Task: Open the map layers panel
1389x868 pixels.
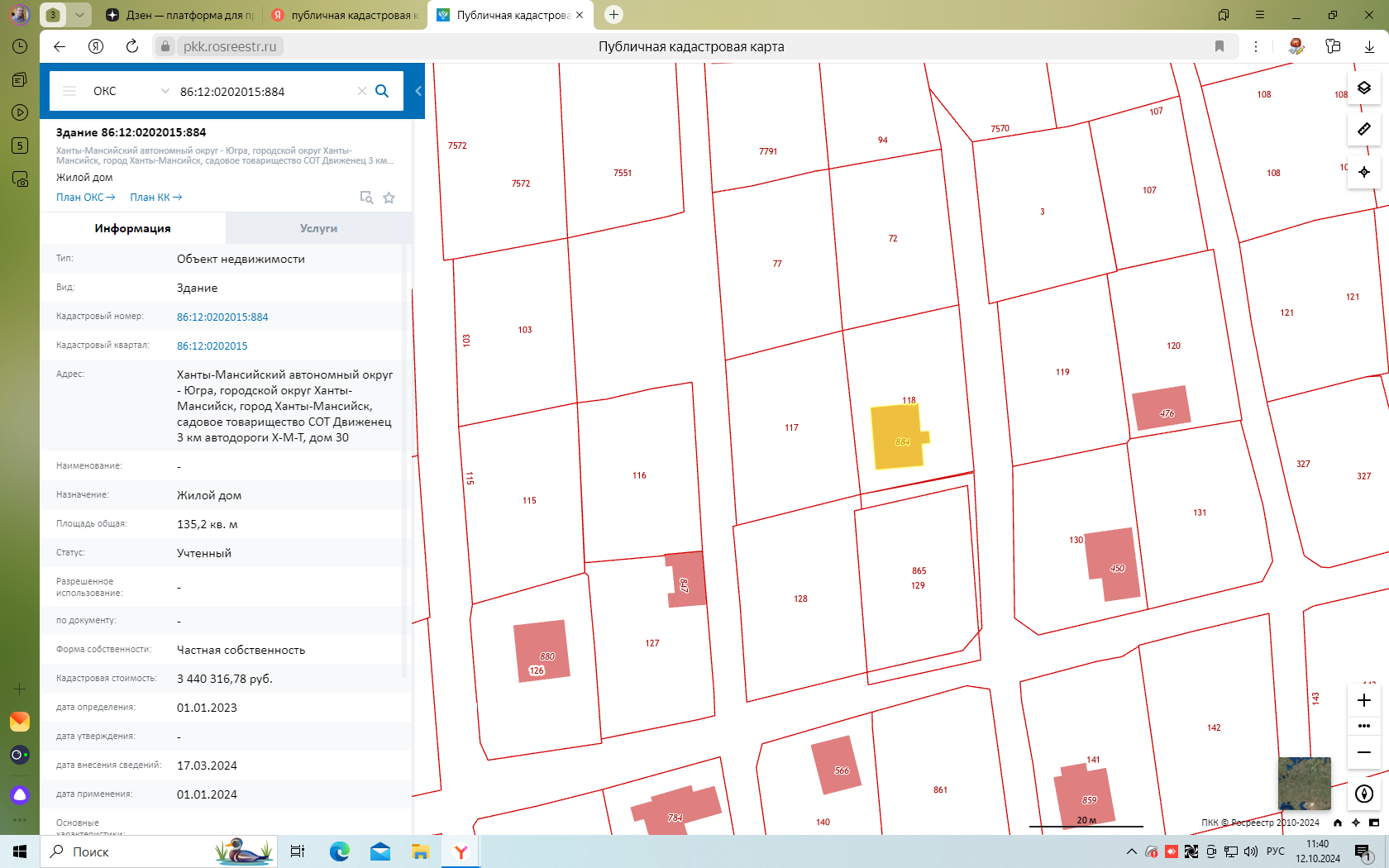Action: [1364, 88]
